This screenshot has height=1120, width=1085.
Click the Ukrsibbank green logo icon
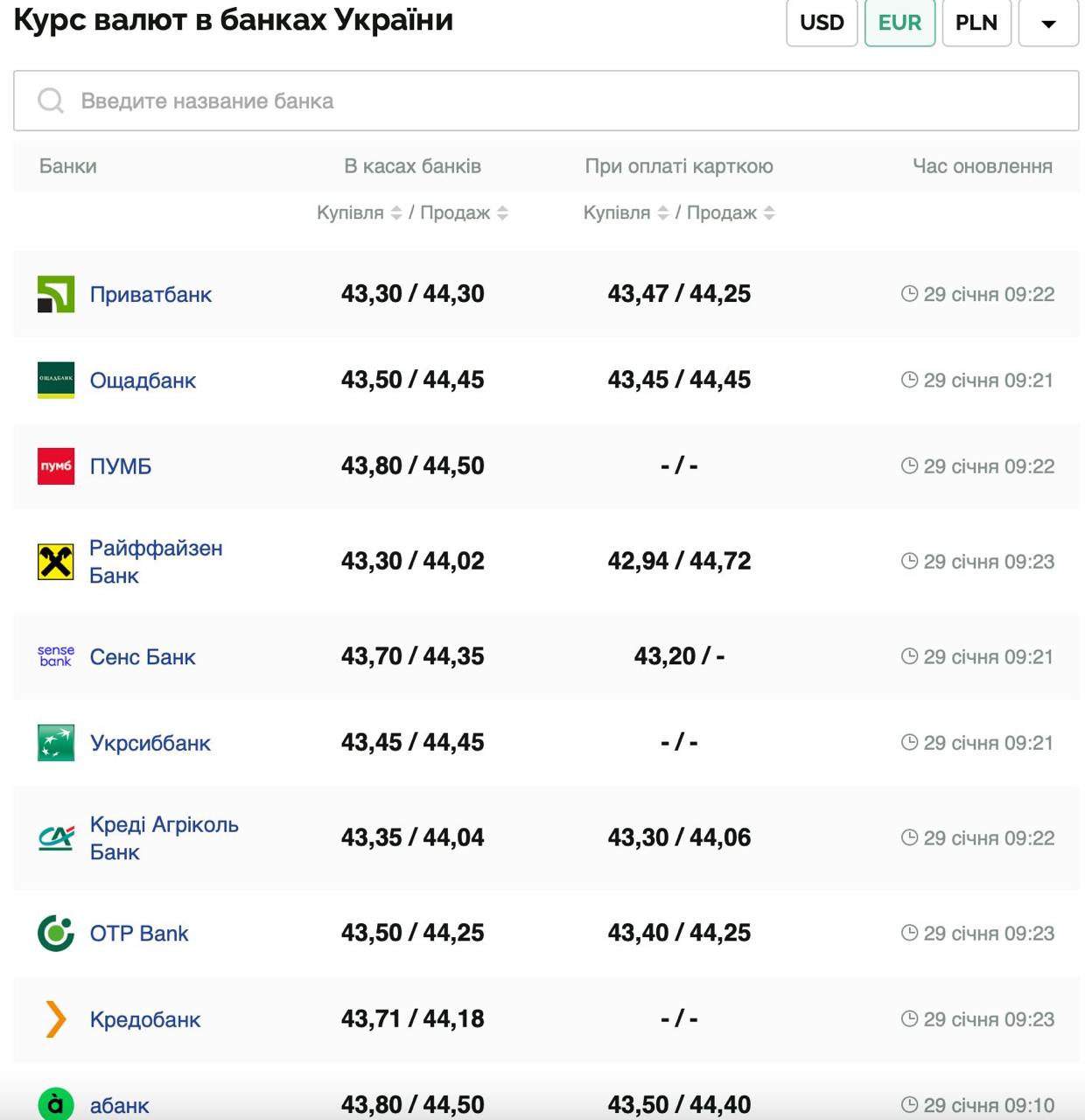tap(55, 743)
